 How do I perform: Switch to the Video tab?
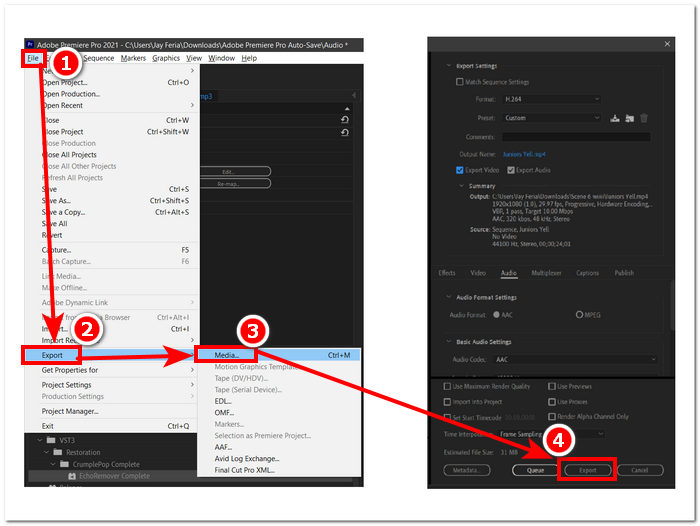[x=478, y=273]
